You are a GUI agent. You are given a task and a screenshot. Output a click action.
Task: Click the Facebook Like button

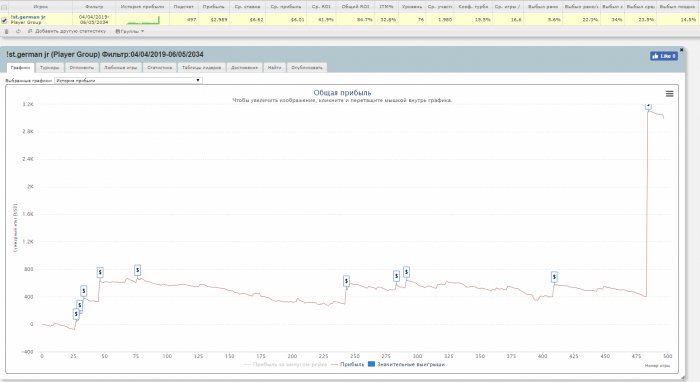pyautogui.click(x=664, y=56)
